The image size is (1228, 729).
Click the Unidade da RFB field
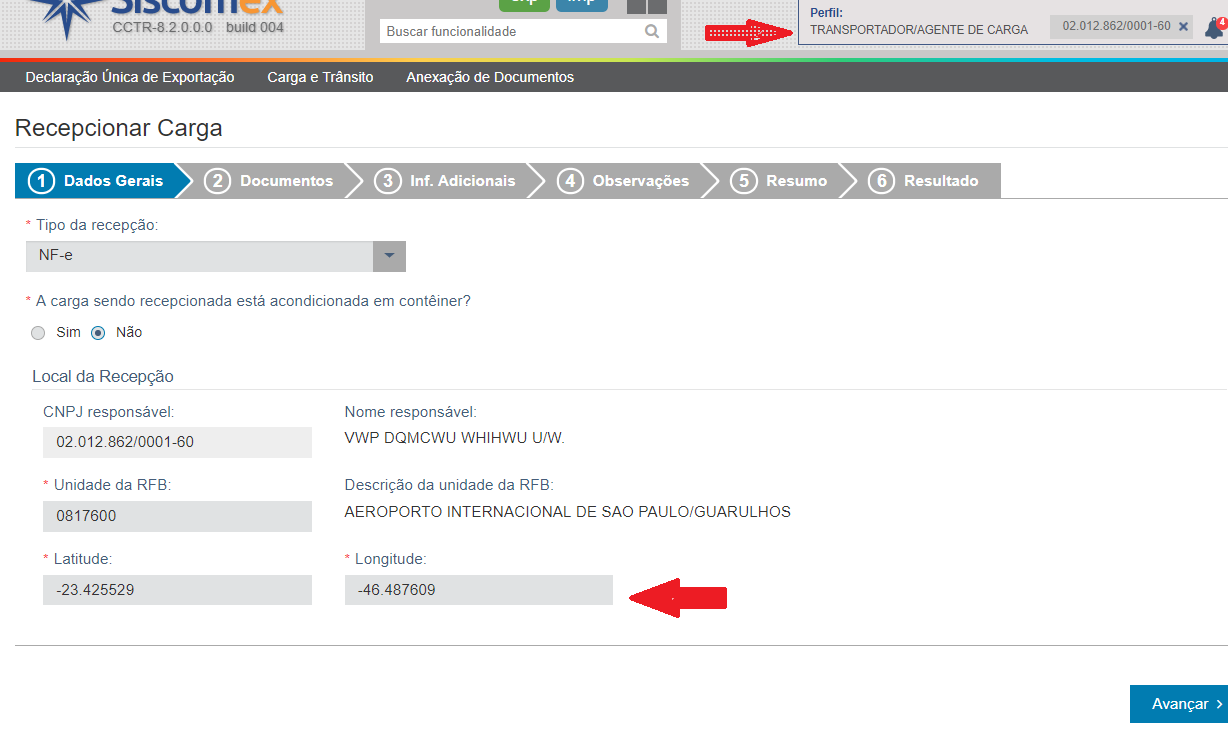(x=177, y=516)
